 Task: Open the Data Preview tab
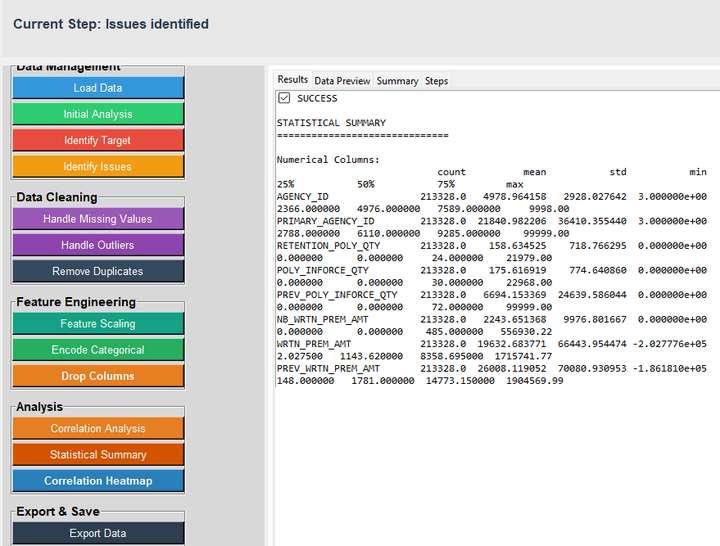coord(342,81)
